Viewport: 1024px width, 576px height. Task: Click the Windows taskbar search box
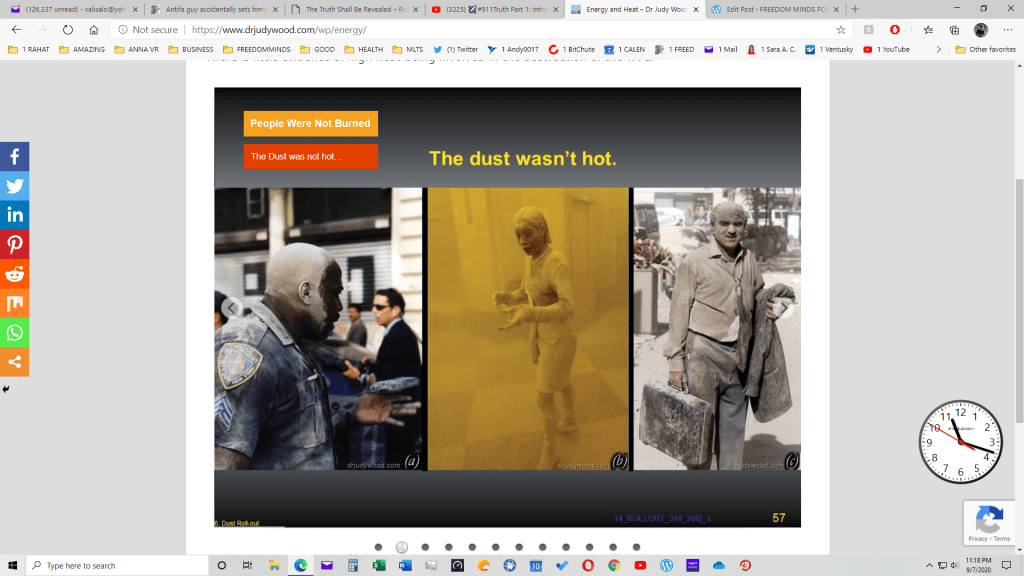click(x=115, y=565)
